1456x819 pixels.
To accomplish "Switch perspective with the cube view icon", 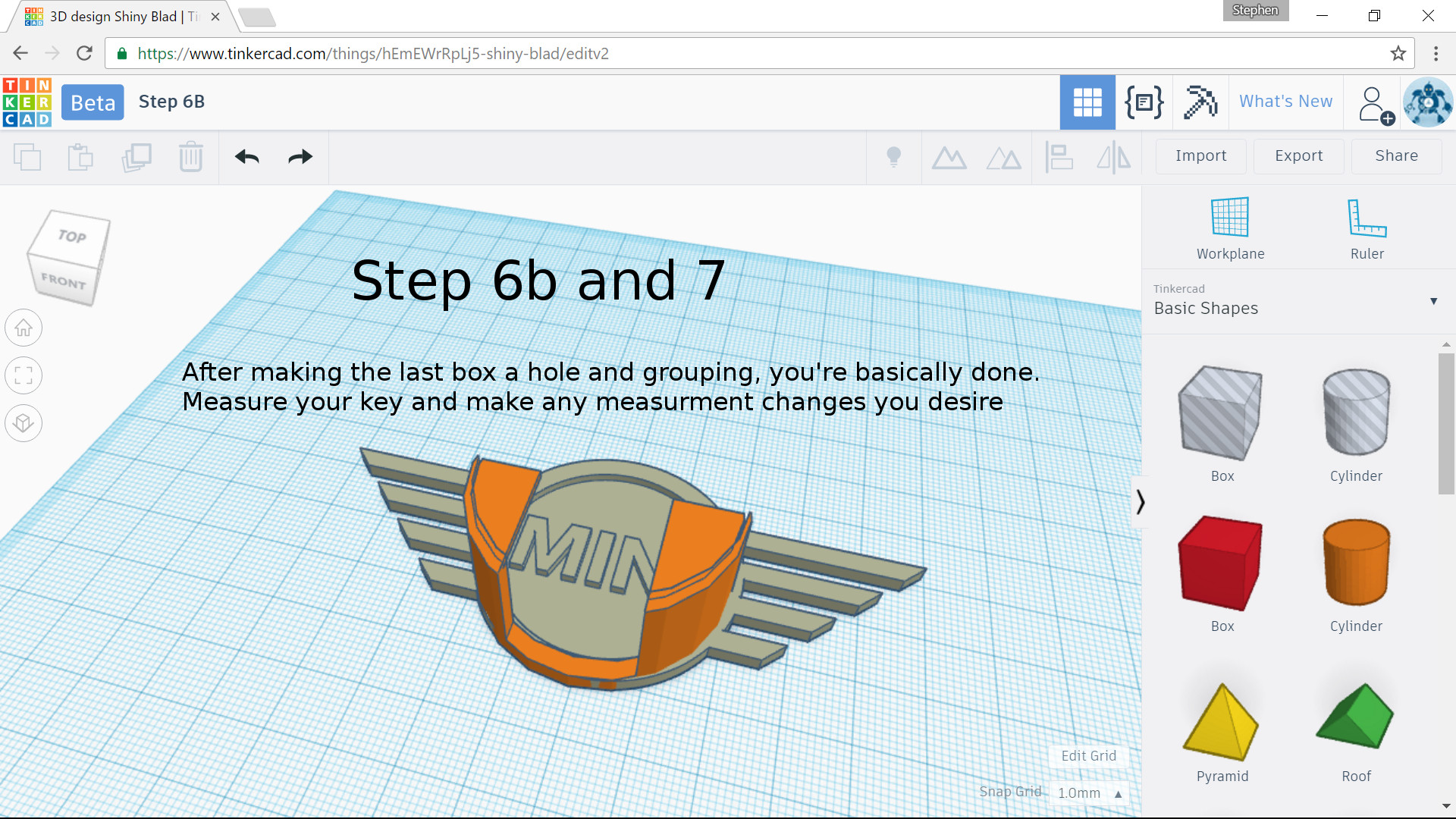I will tap(24, 422).
